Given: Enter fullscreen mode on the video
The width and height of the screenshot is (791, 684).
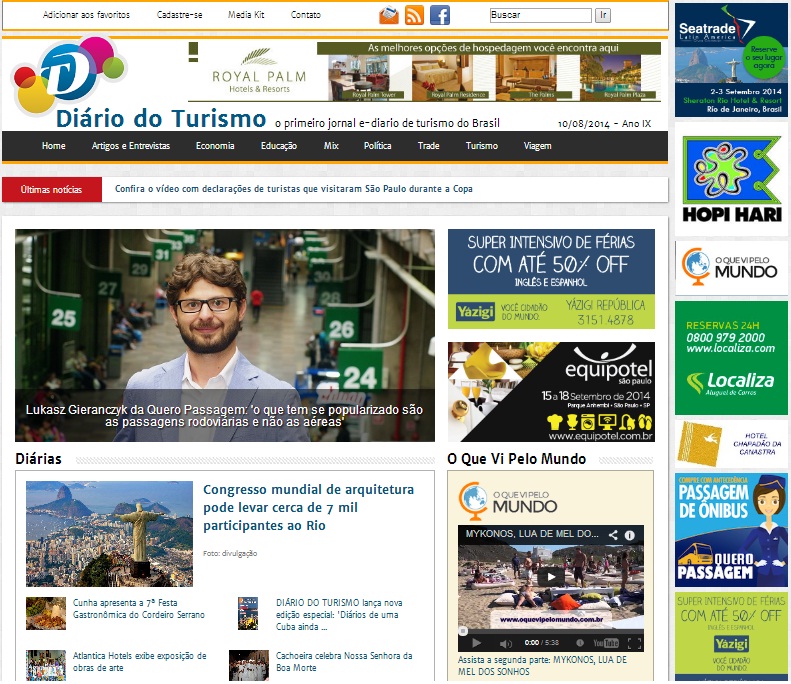Looking at the screenshot, I should click(x=635, y=643).
